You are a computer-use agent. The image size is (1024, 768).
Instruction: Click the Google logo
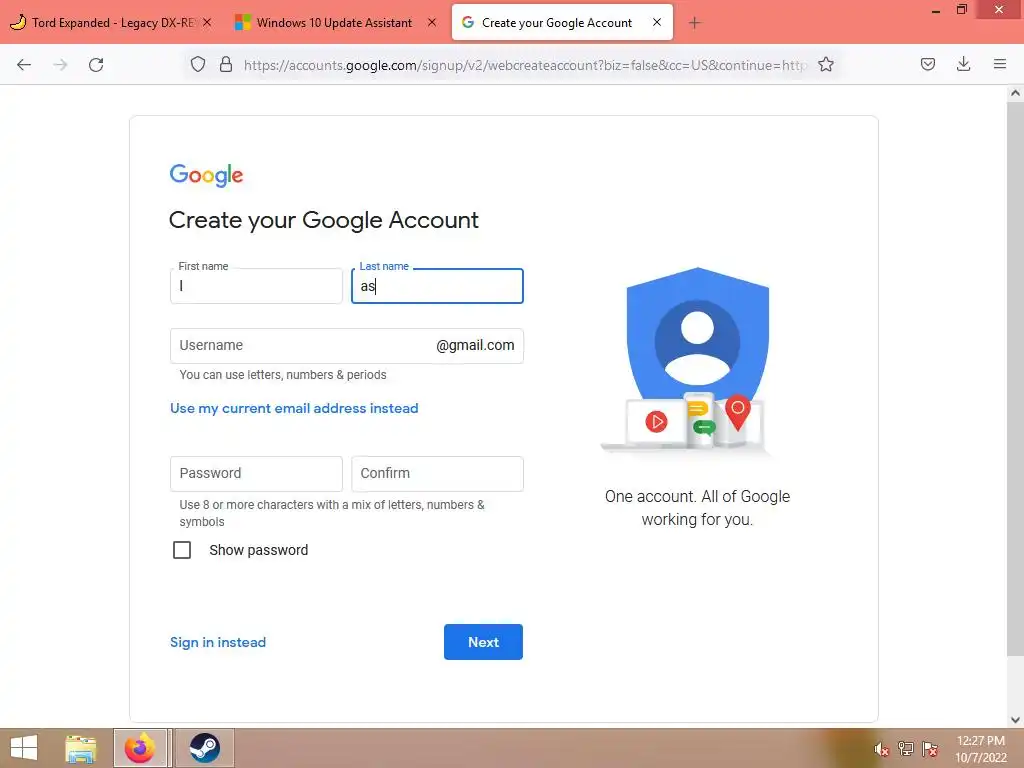[x=206, y=175]
